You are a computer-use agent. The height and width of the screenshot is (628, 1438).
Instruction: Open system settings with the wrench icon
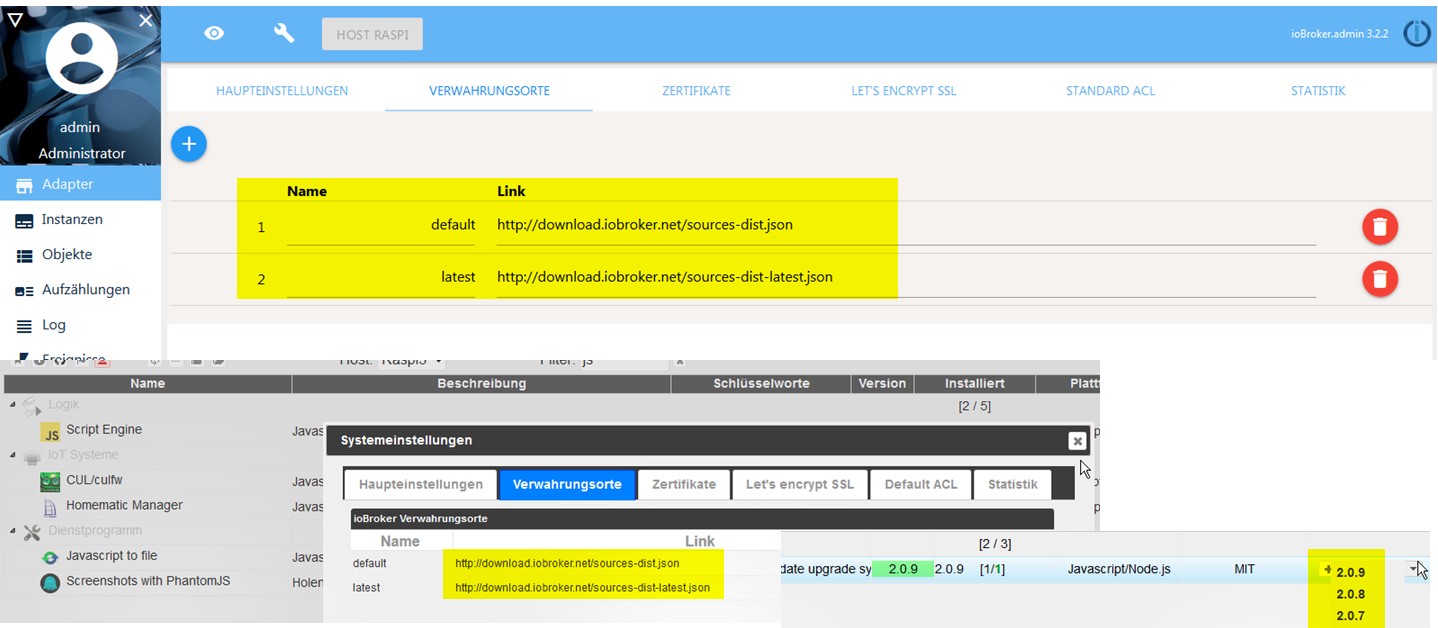[284, 33]
